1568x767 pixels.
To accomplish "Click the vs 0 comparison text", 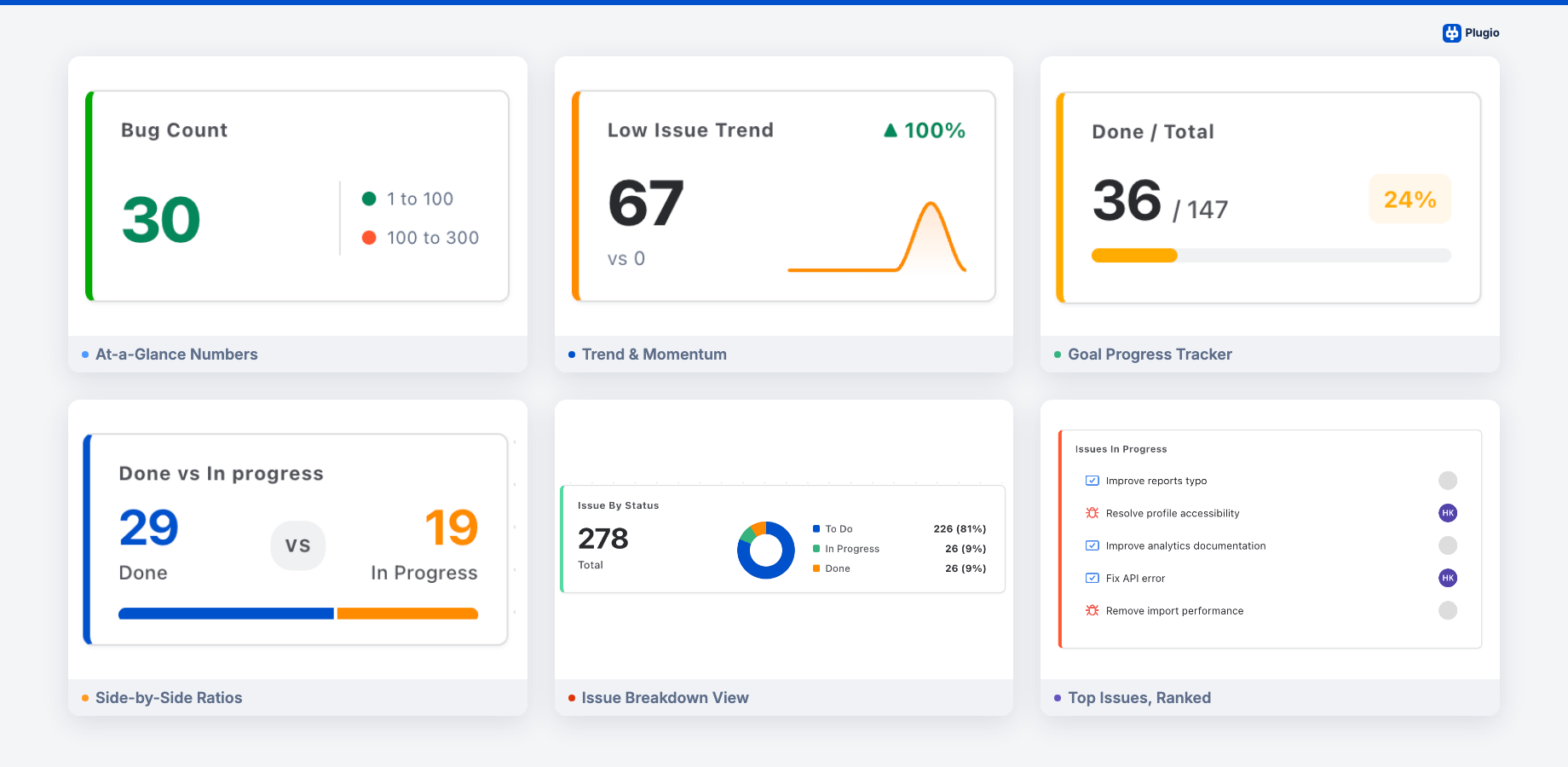I will coord(626,258).
